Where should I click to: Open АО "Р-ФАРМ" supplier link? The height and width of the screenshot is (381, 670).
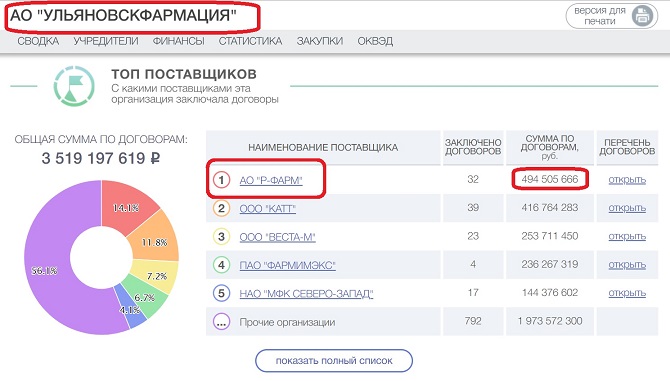click(x=271, y=180)
